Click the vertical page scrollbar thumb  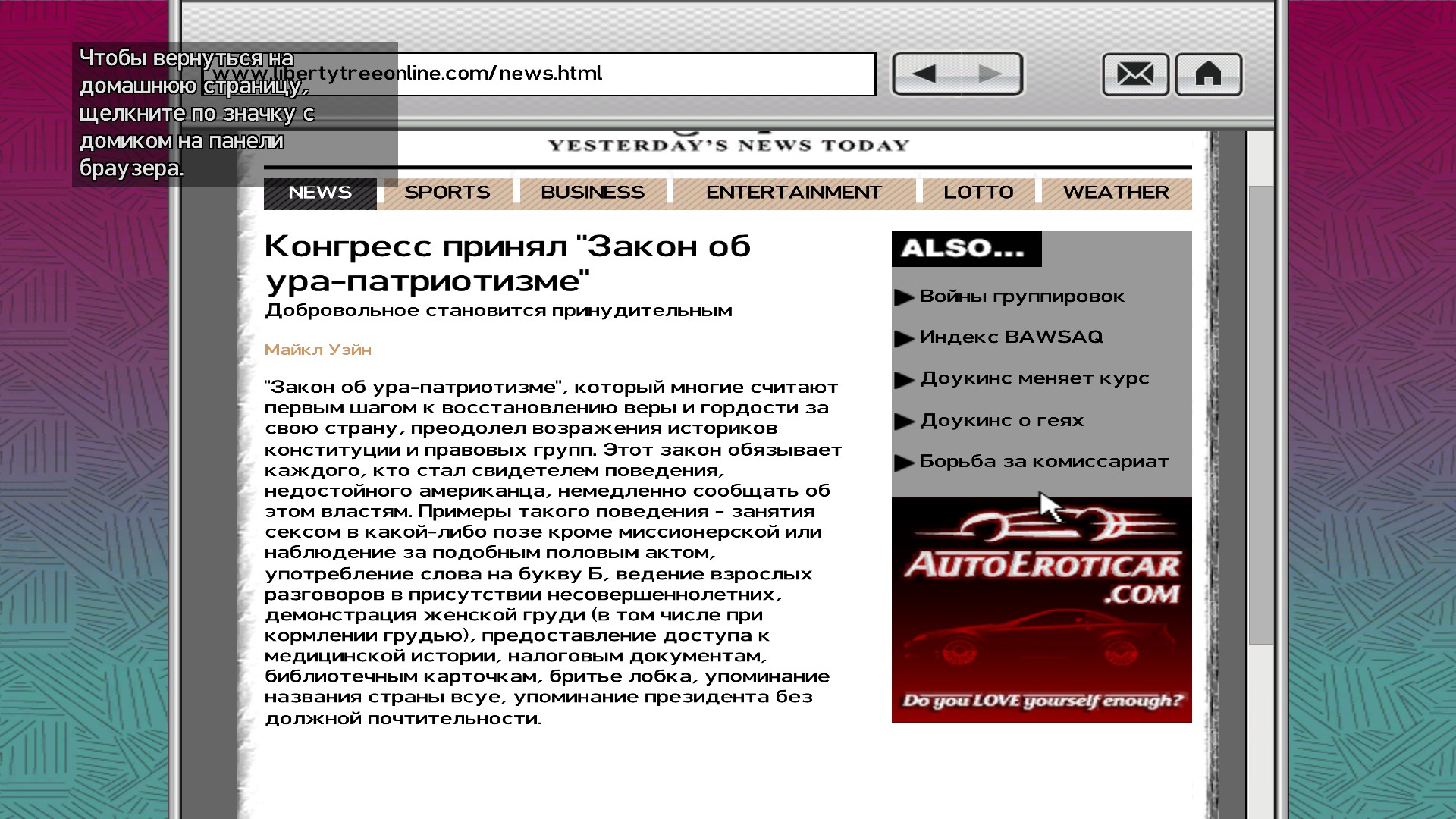click(1260, 414)
